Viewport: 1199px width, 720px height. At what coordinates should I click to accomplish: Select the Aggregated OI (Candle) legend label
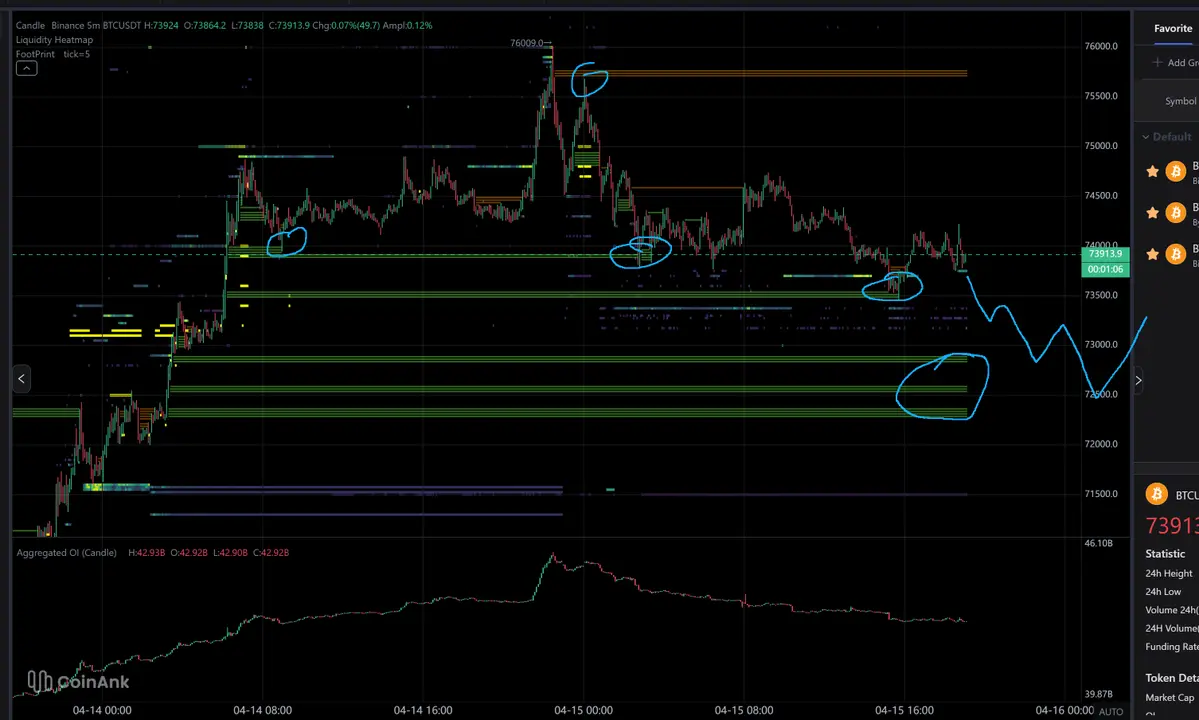(67, 553)
